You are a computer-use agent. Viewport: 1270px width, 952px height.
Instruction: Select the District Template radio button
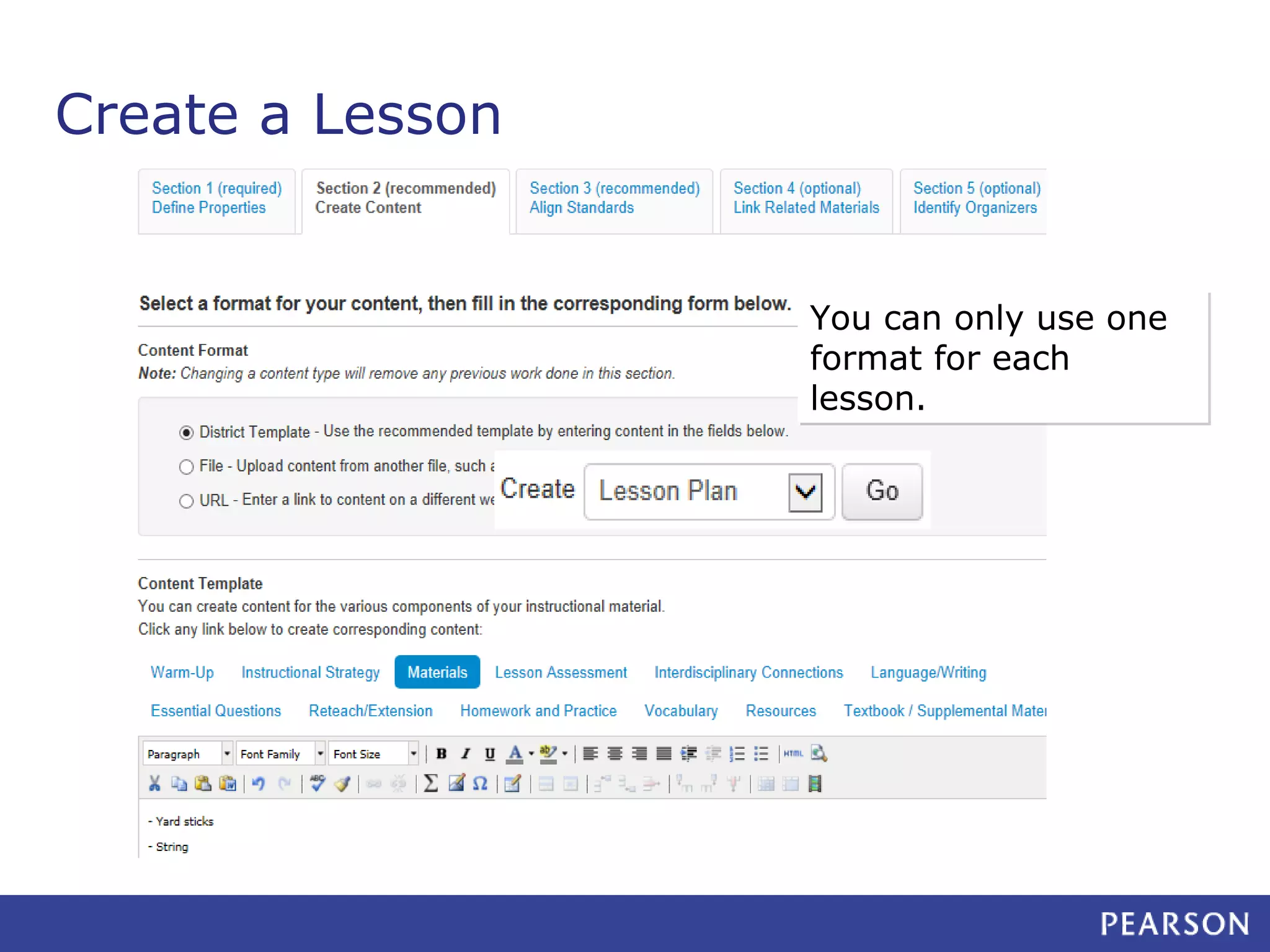186,433
